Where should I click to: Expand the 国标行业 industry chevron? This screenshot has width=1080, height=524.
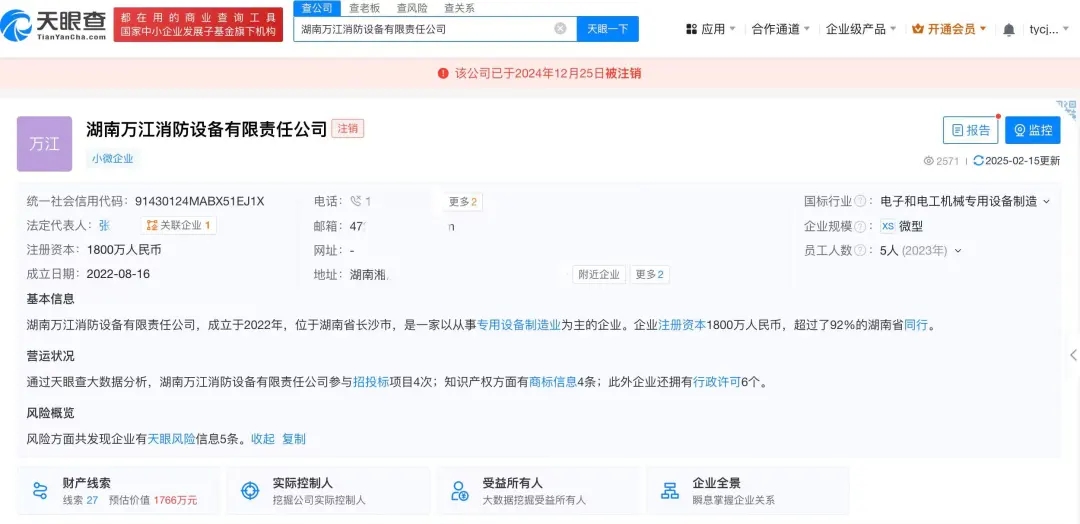point(1047,202)
